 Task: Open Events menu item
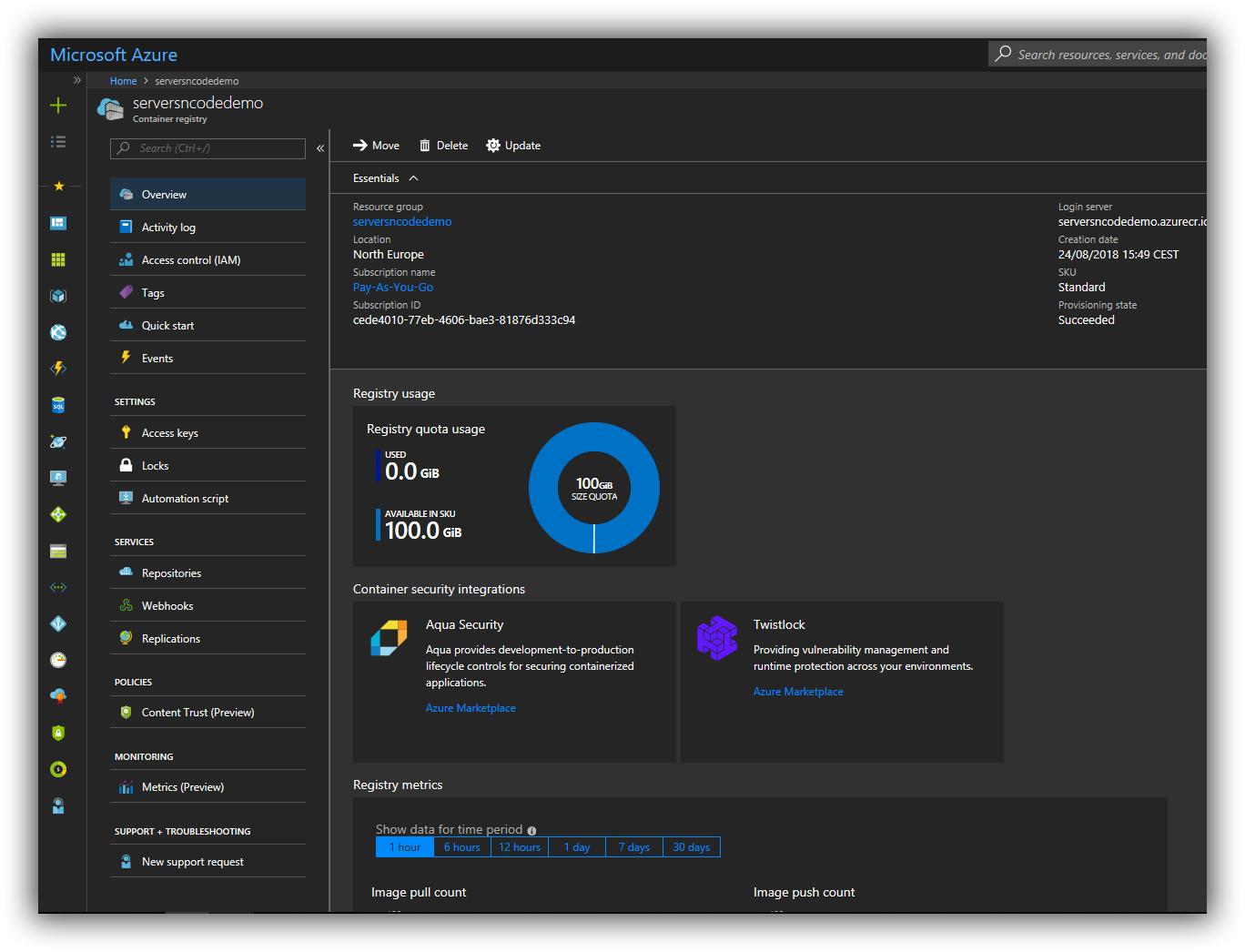point(207,358)
